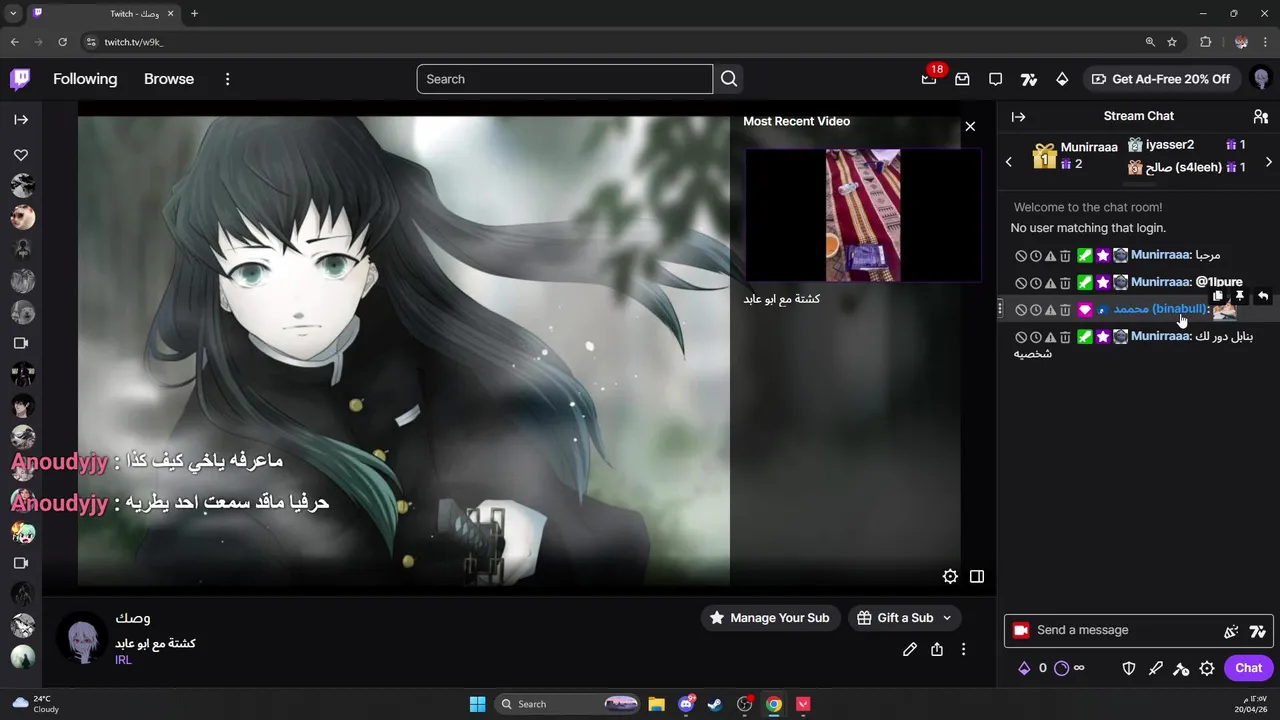Open chat settings gear icon
The height and width of the screenshot is (720, 1280).
tap(1207, 668)
